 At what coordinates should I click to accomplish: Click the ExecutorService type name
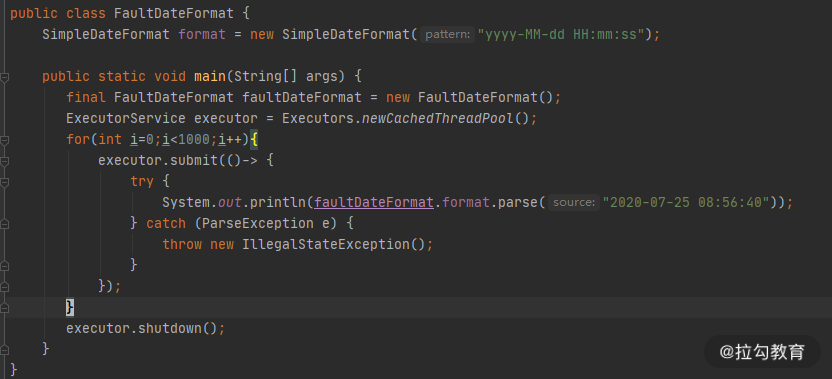click(126, 118)
